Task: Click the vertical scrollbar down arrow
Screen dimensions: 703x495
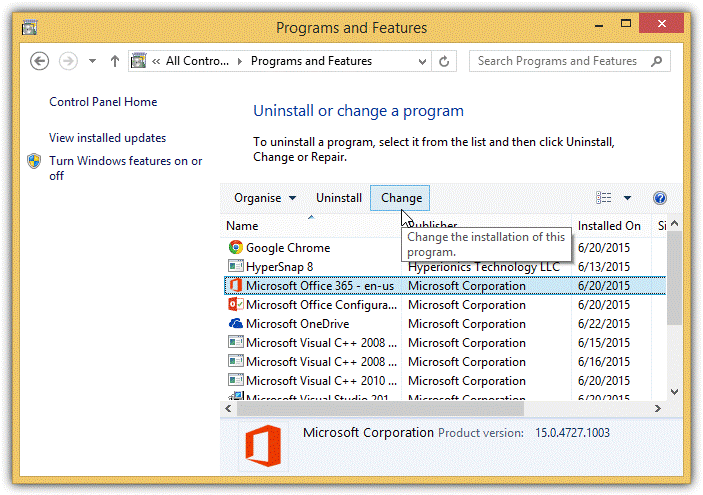Action: pos(674,392)
